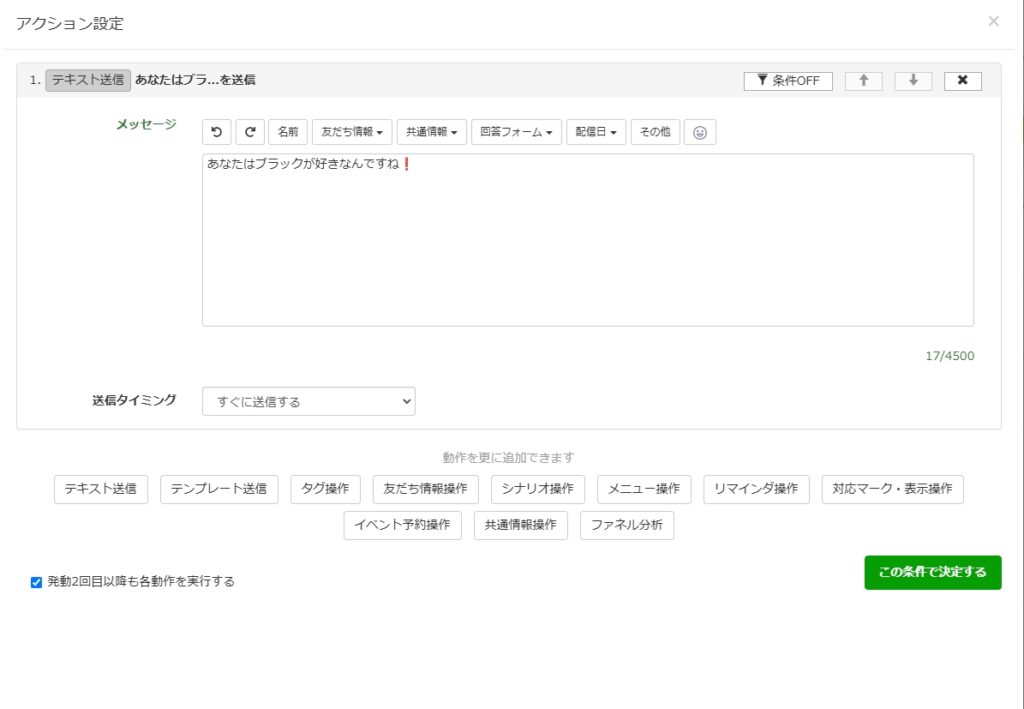Open the 回答フォーム dropdown
Screen dimensions: 1024x709
point(516,132)
